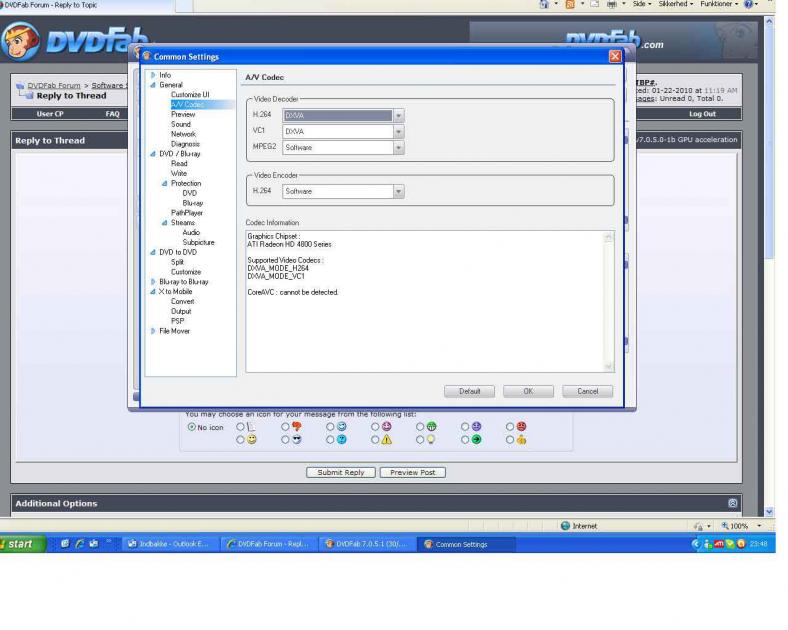788x630 pixels.
Task: Click the Preview Post button
Action: pyautogui.click(x=413, y=472)
